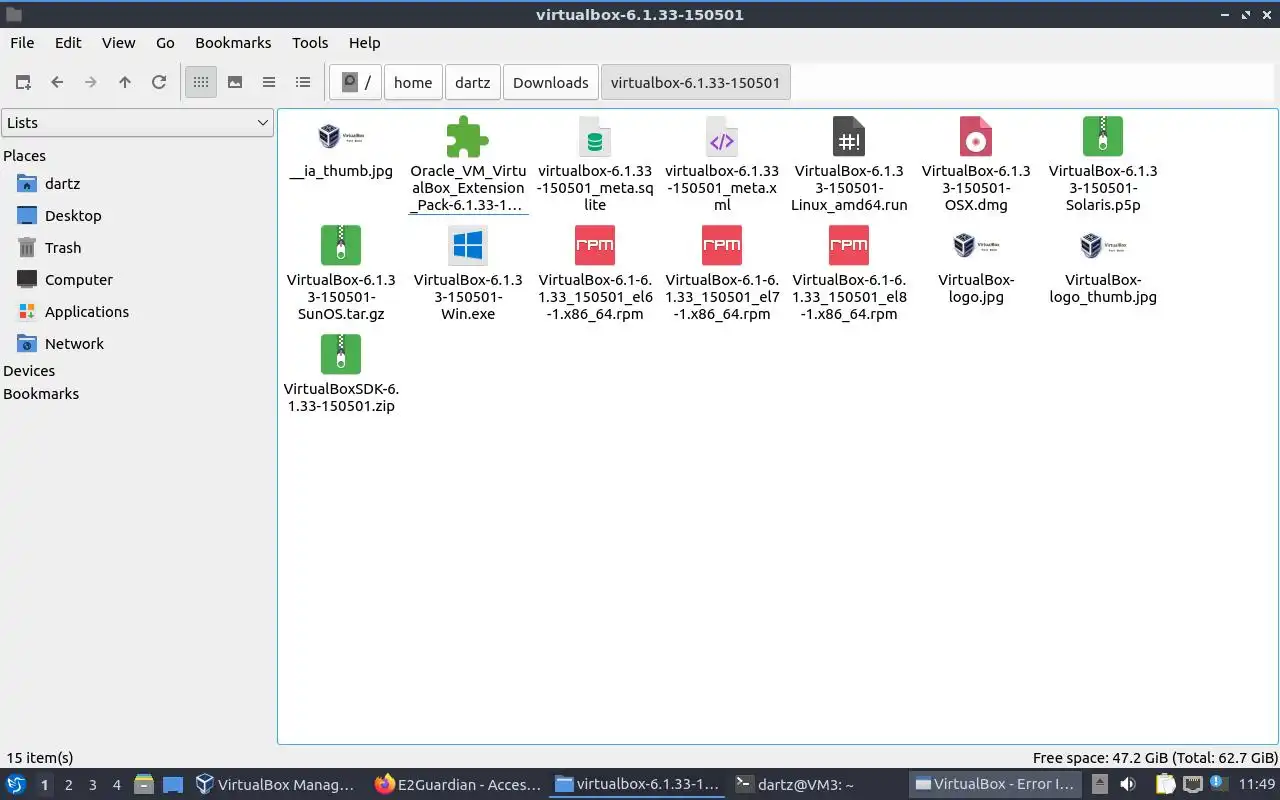
Task: Open the Lists side pane dropdown
Action: pyautogui.click(x=137, y=123)
